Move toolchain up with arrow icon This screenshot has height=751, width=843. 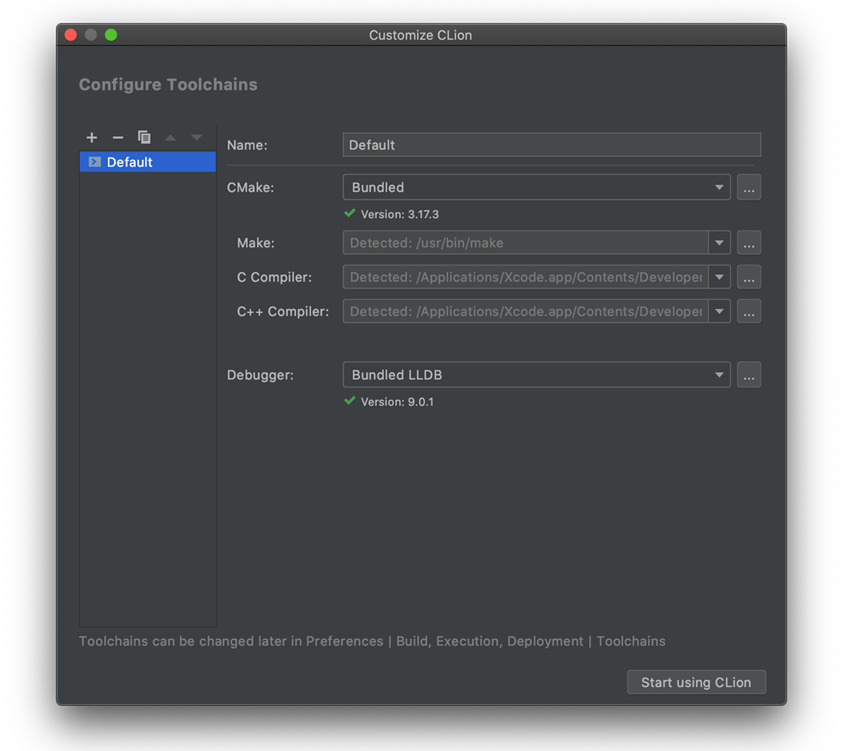[170, 138]
